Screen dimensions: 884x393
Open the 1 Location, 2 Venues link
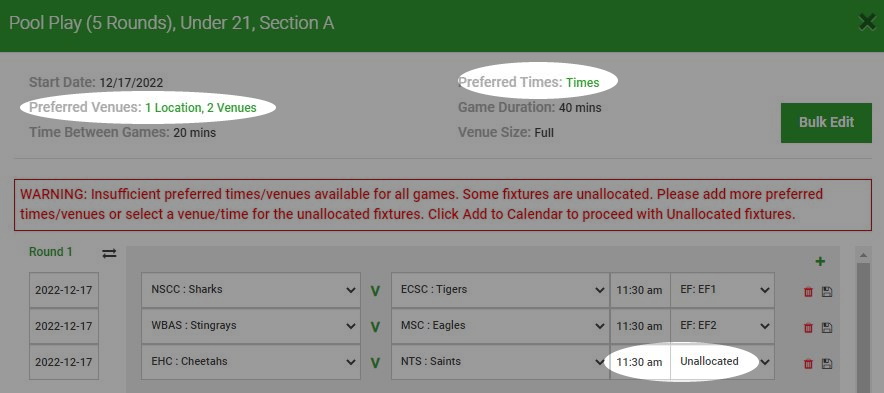[201, 108]
